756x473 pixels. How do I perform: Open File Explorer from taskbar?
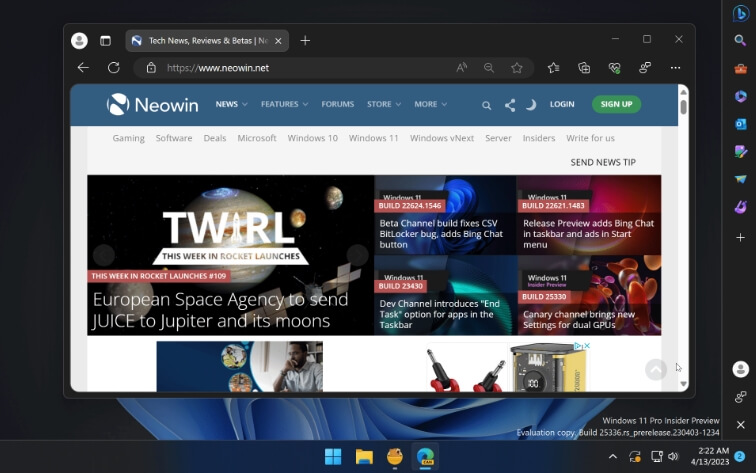tap(364, 456)
